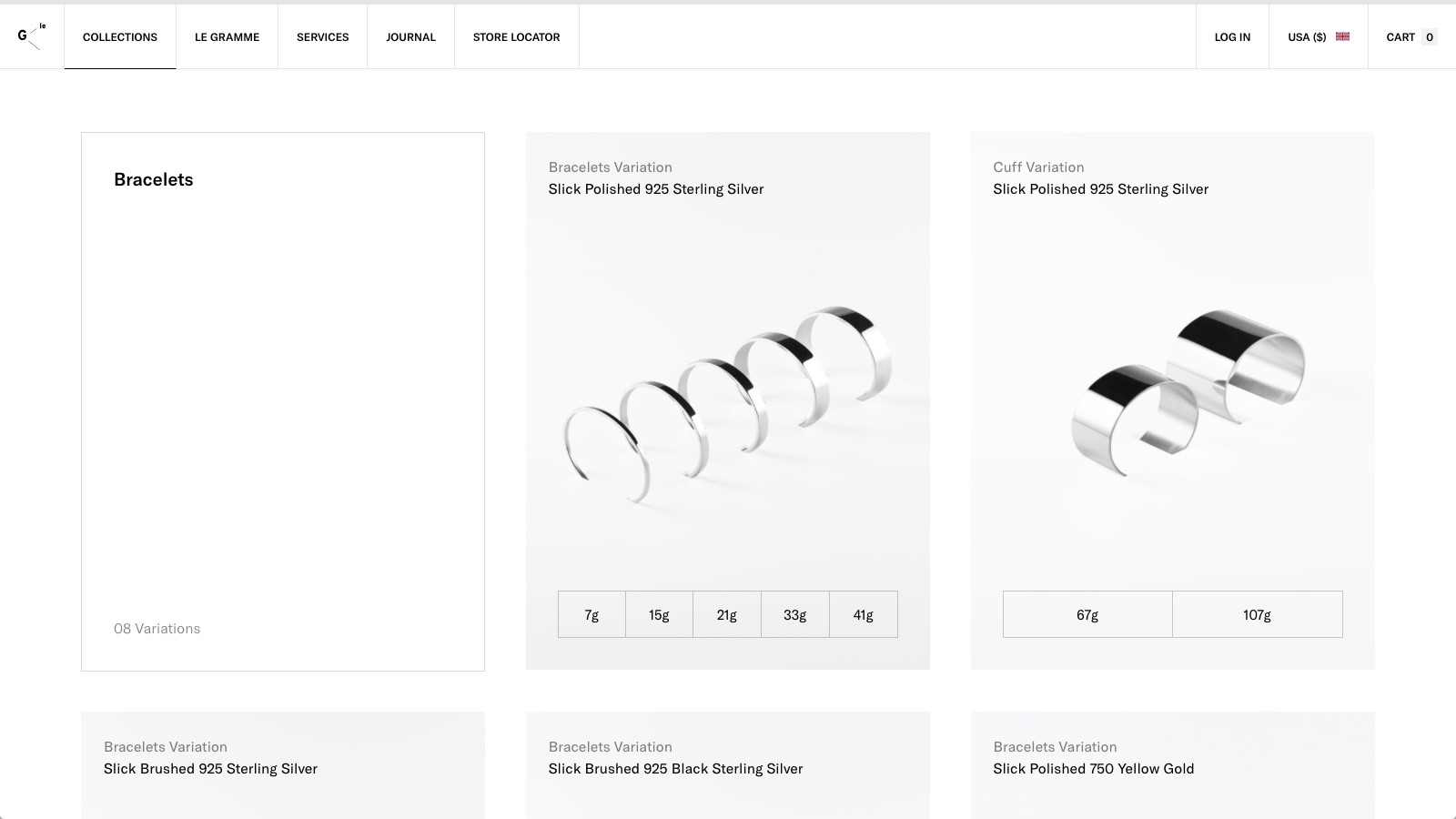Viewport: 1456px width, 819px height.
Task: Select the 67g cuff weight
Action: (x=1087, y=615)
